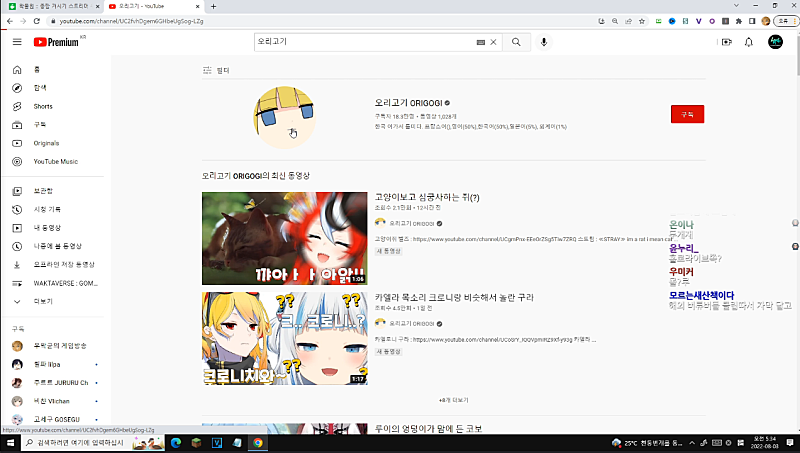Open first subscribed channel in sidebar list
This screenshot has width=800, height=453.
pyautogui.click(x=53, y=346)
